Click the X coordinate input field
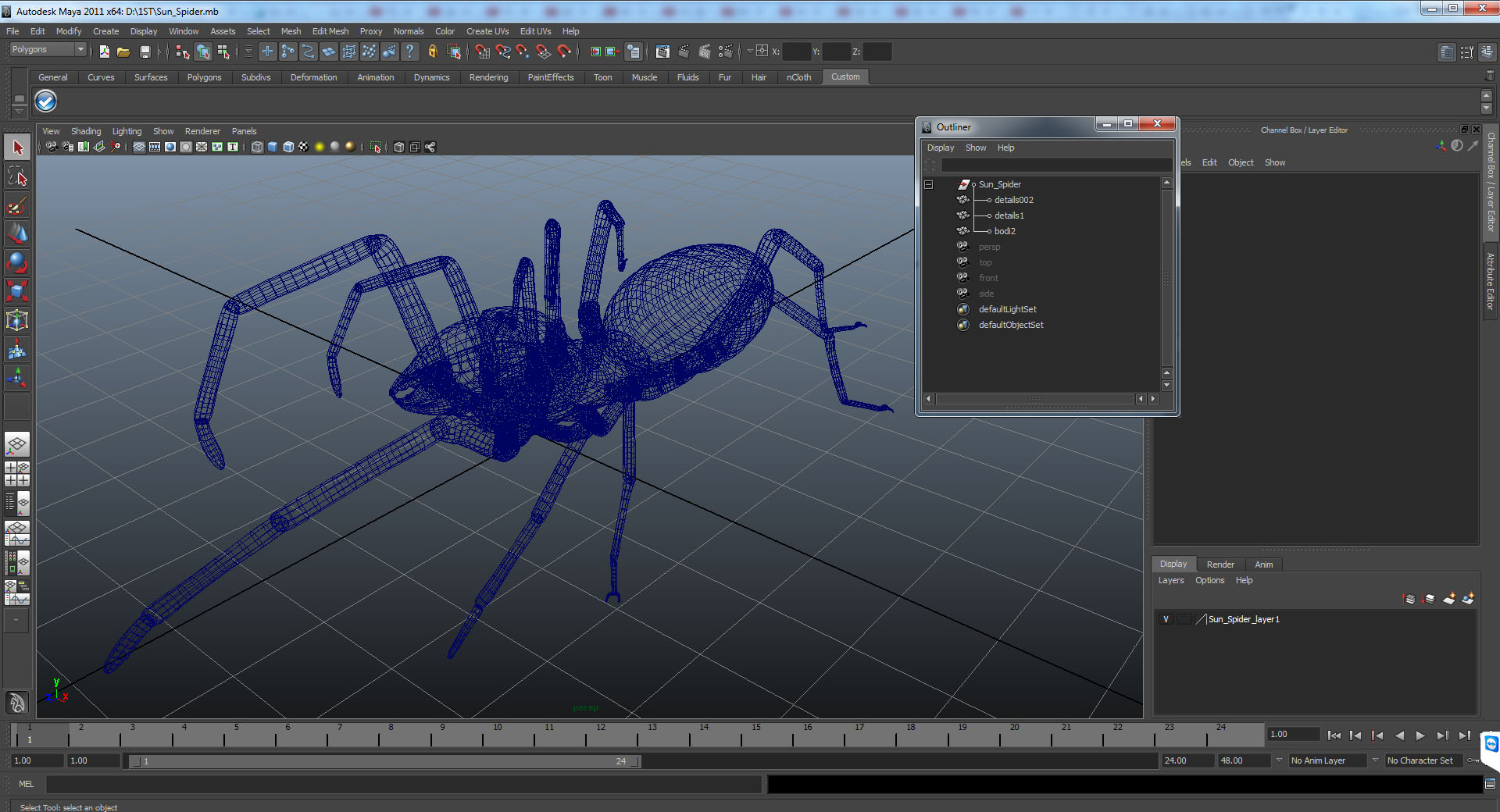Screen dimensions: 1500x812 [796, 52]
